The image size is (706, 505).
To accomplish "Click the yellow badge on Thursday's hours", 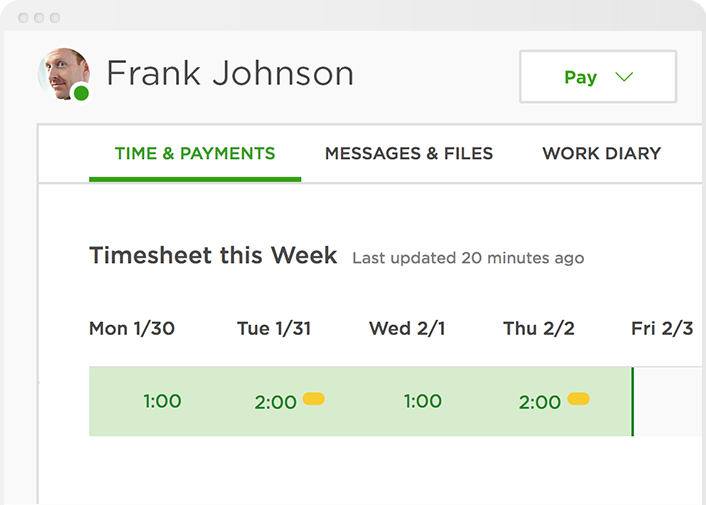I will [x=578, y=399].
